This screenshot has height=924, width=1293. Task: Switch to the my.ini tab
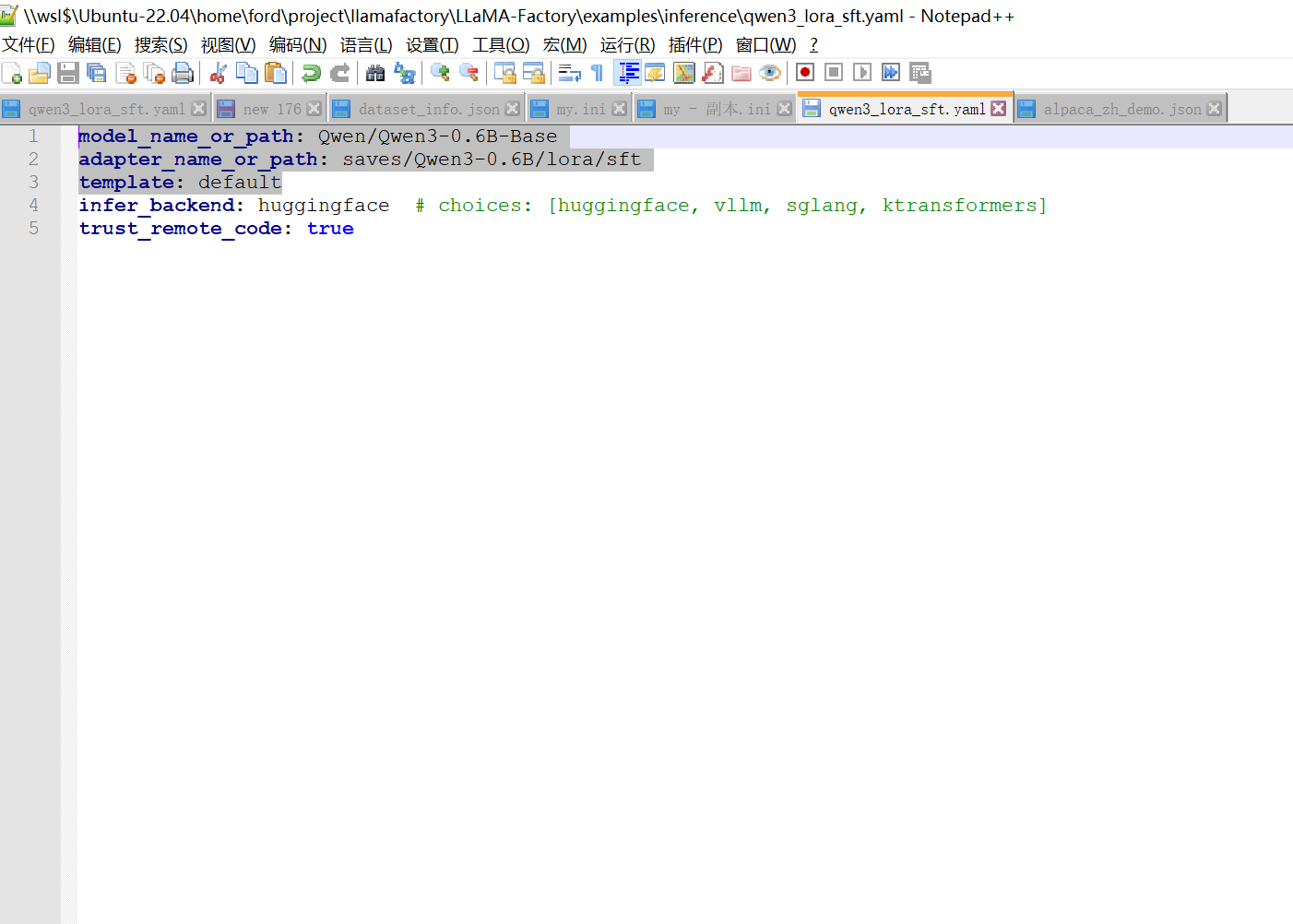point(581,109)
